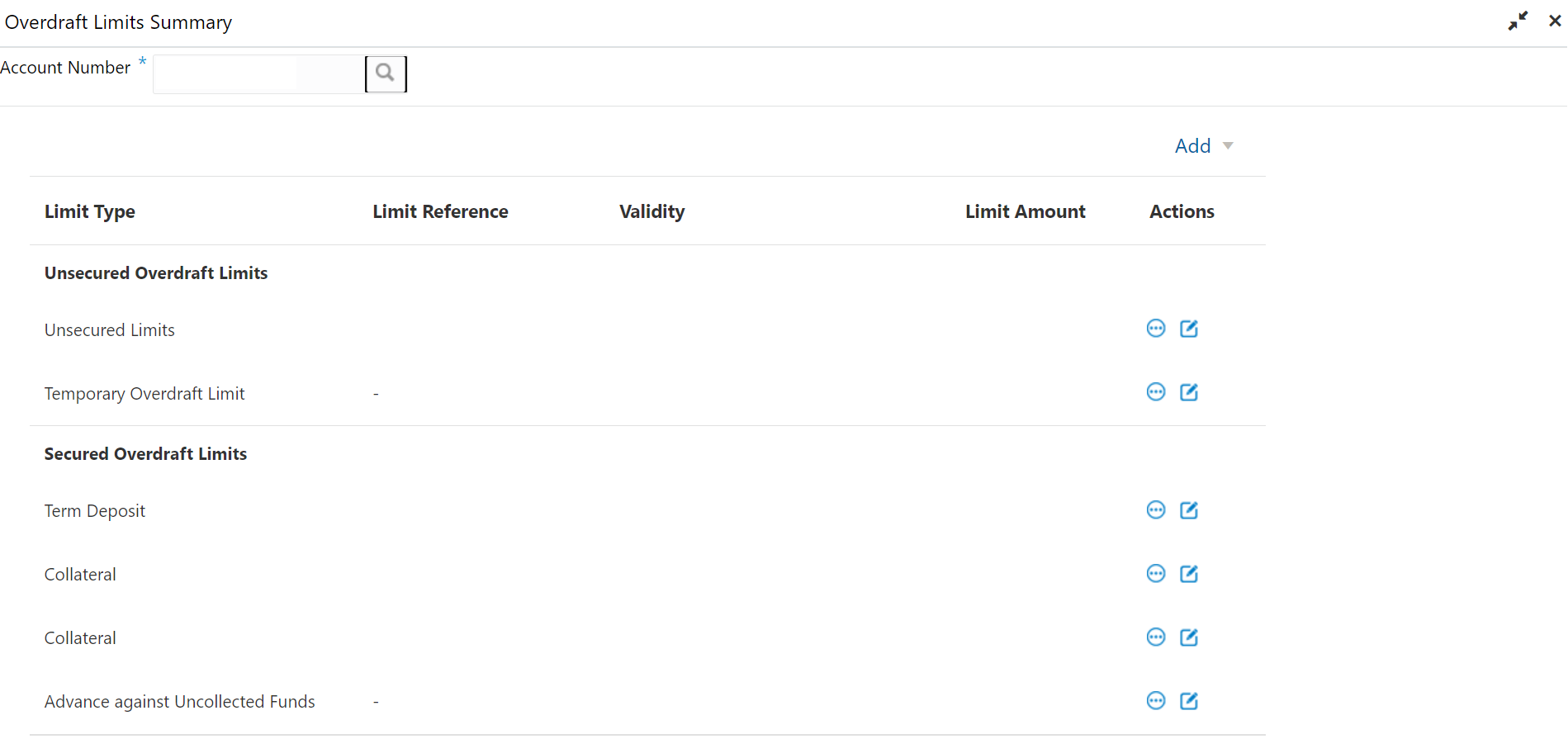Select the Temporary Overdraft Limit row label
Viewport: 1568px width, 739px height.
pos(144,394)
